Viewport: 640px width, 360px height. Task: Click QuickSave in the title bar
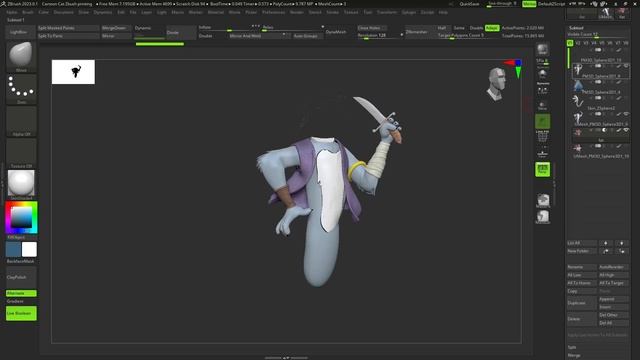click(x=469, y=4)
